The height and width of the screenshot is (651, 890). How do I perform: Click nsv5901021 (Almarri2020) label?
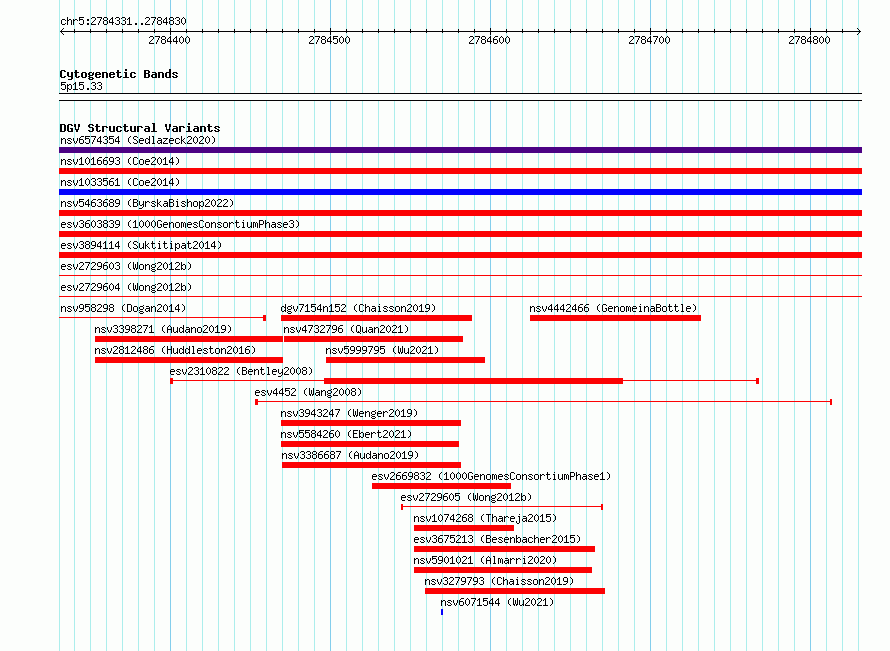485,560
